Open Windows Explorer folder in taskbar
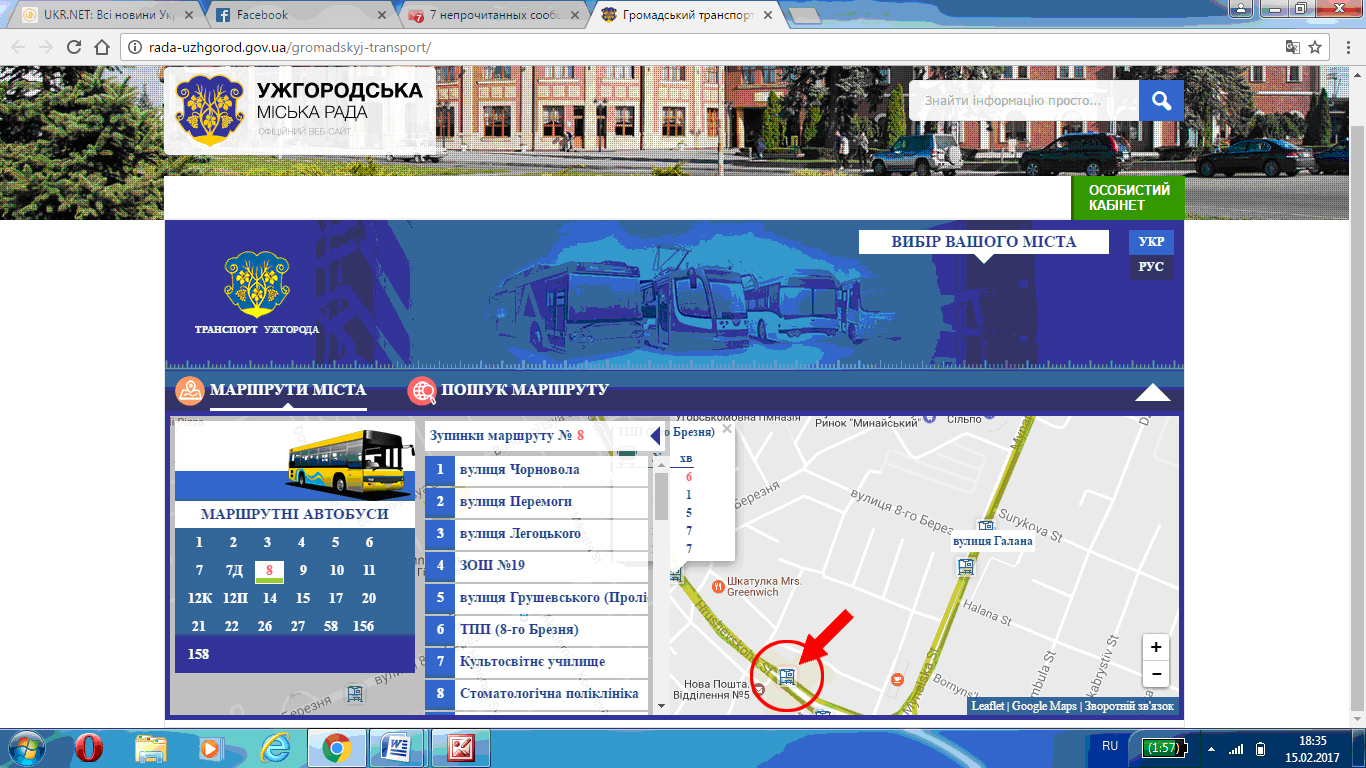Screen dimensions: 1366x768 (x=150, y=748)
